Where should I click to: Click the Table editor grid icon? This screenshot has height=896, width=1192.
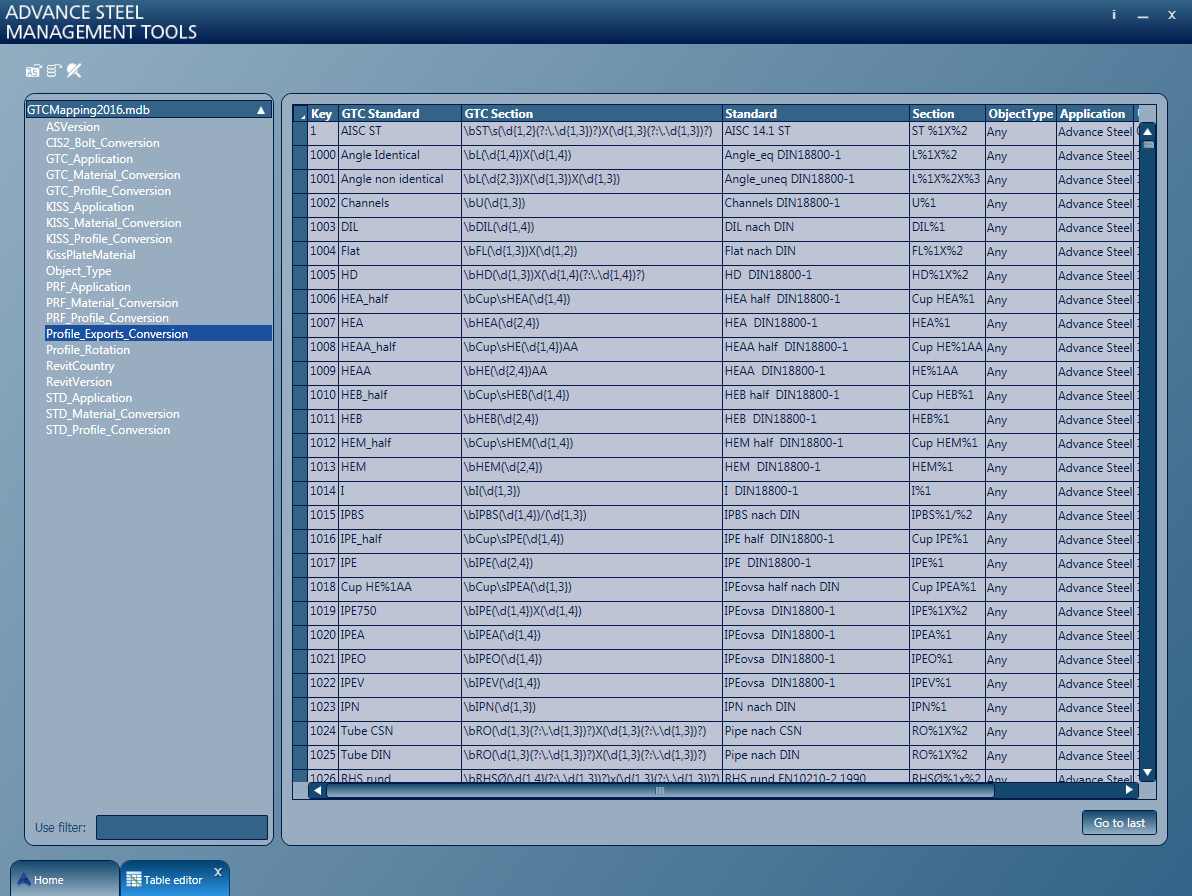point(134,879)
